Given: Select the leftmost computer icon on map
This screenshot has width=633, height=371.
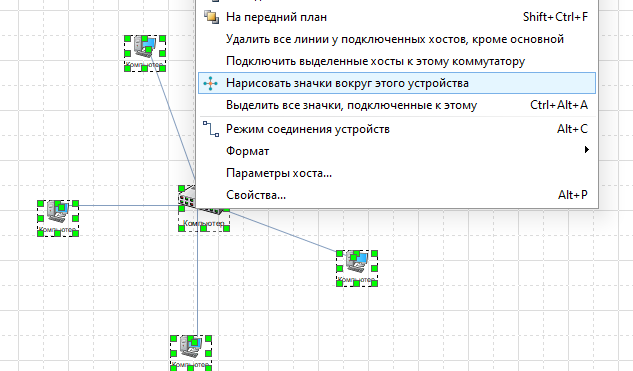Looking at the screenshot, I should point(58,218).
